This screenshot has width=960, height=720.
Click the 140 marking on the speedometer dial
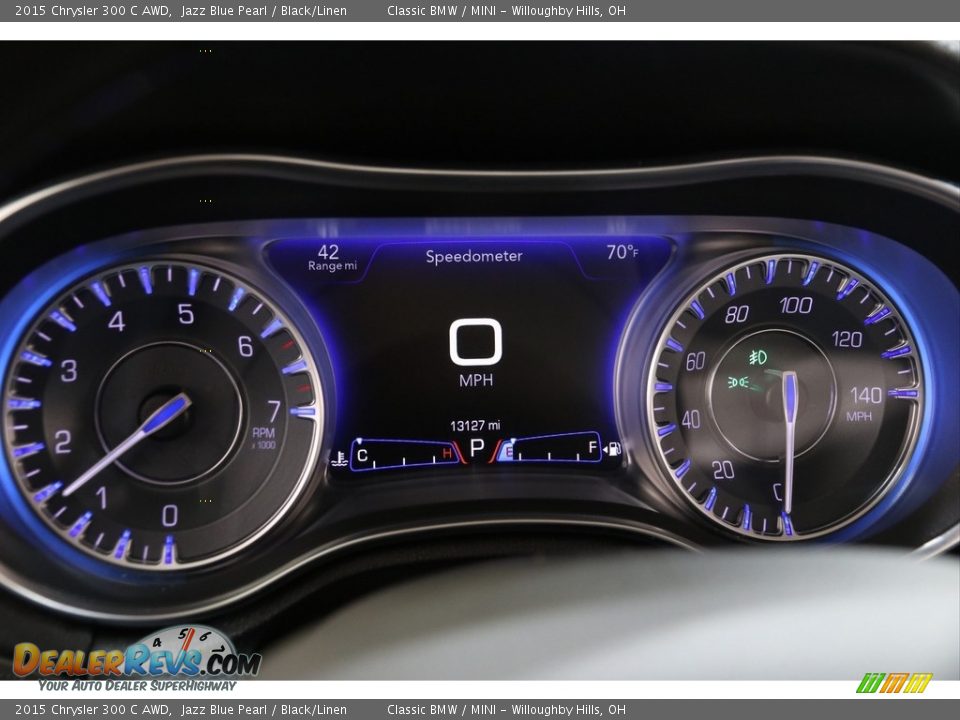866,395
